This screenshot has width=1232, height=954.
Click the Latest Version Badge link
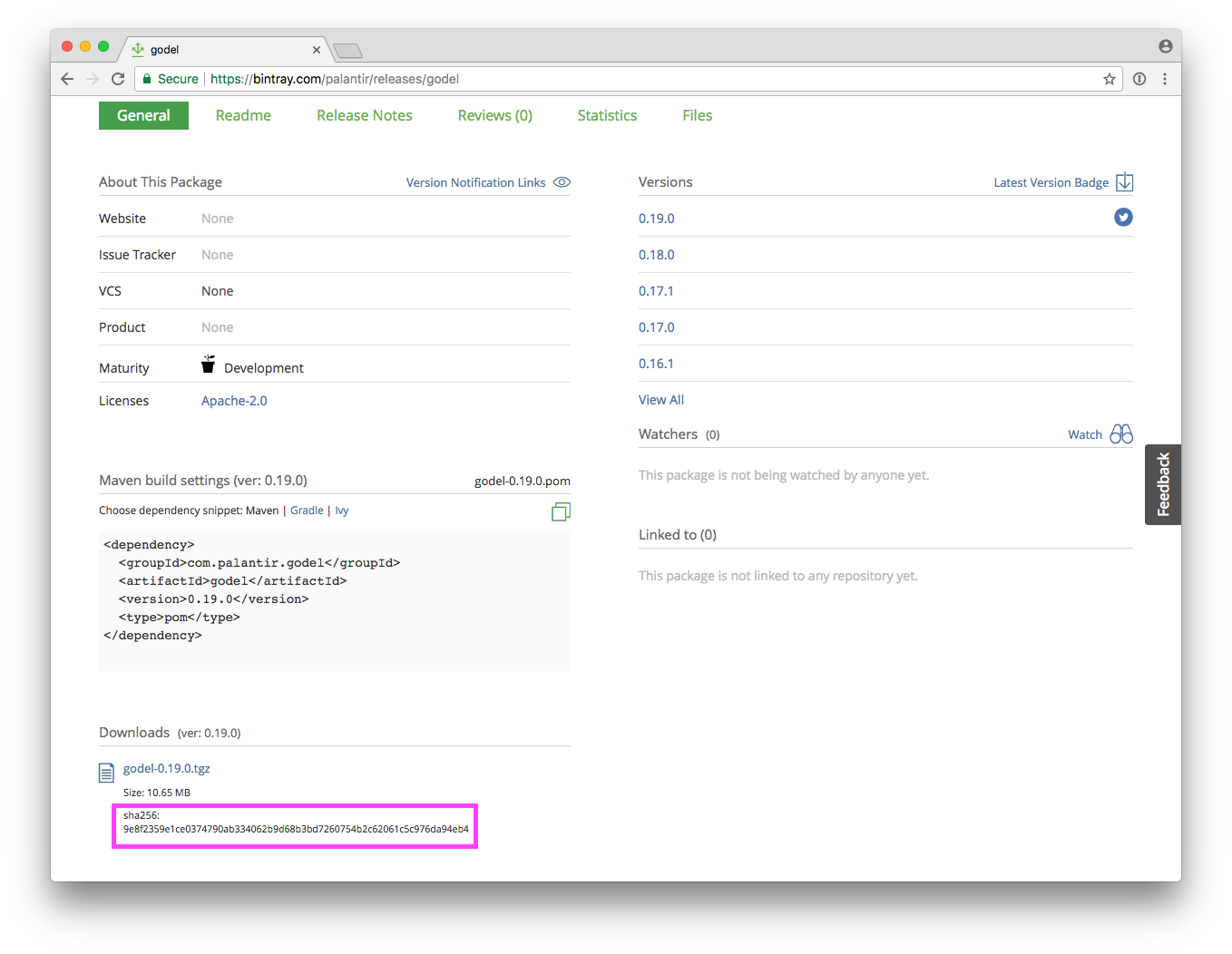[x=1051, y=182]
